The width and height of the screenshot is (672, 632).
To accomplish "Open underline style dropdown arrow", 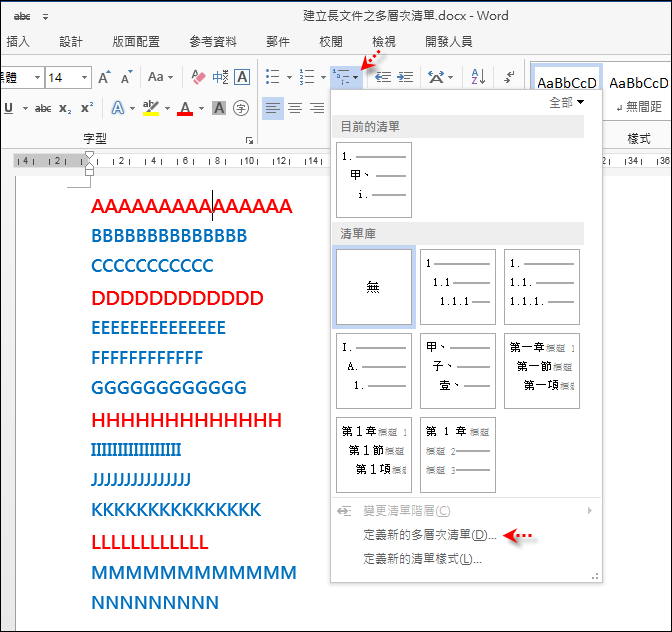I will [25, 108].
